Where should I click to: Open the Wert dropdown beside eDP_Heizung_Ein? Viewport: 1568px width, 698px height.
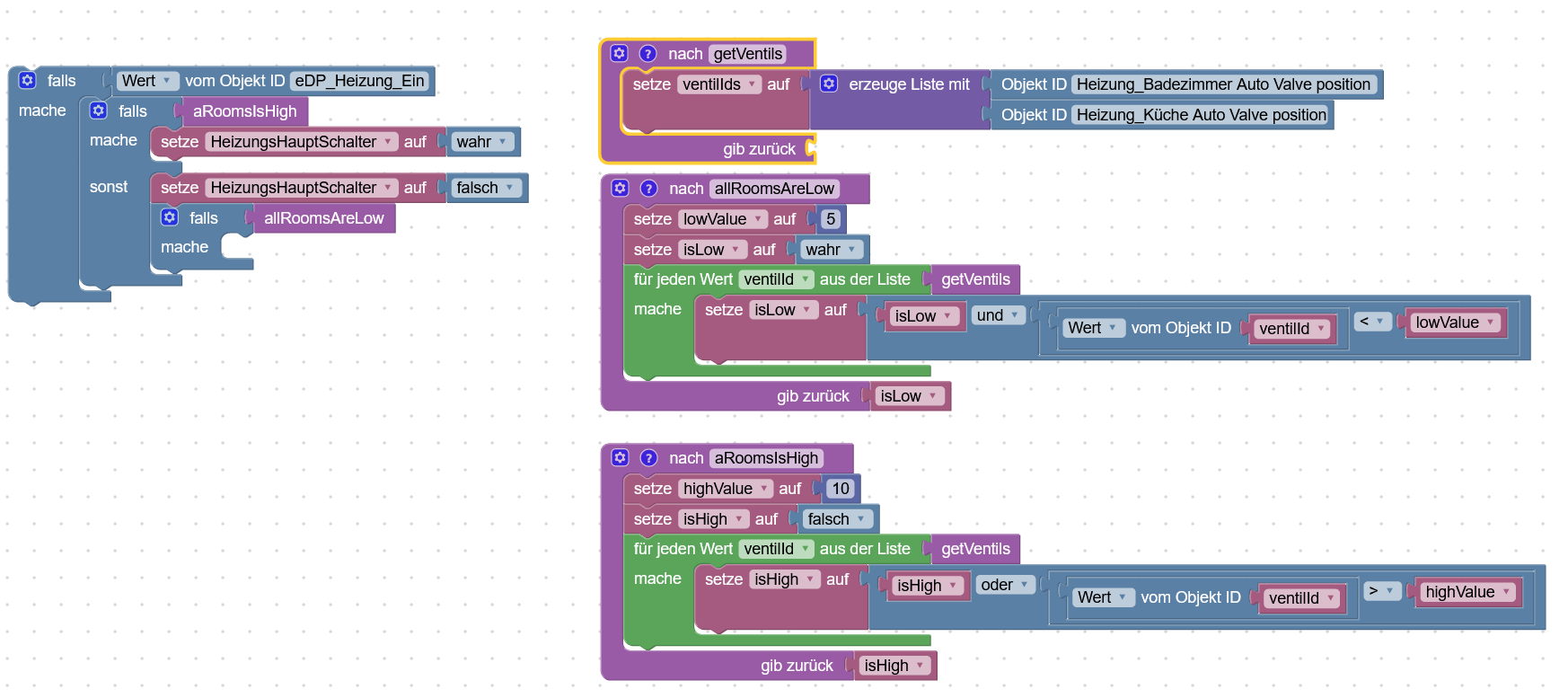tap(147, 81)
